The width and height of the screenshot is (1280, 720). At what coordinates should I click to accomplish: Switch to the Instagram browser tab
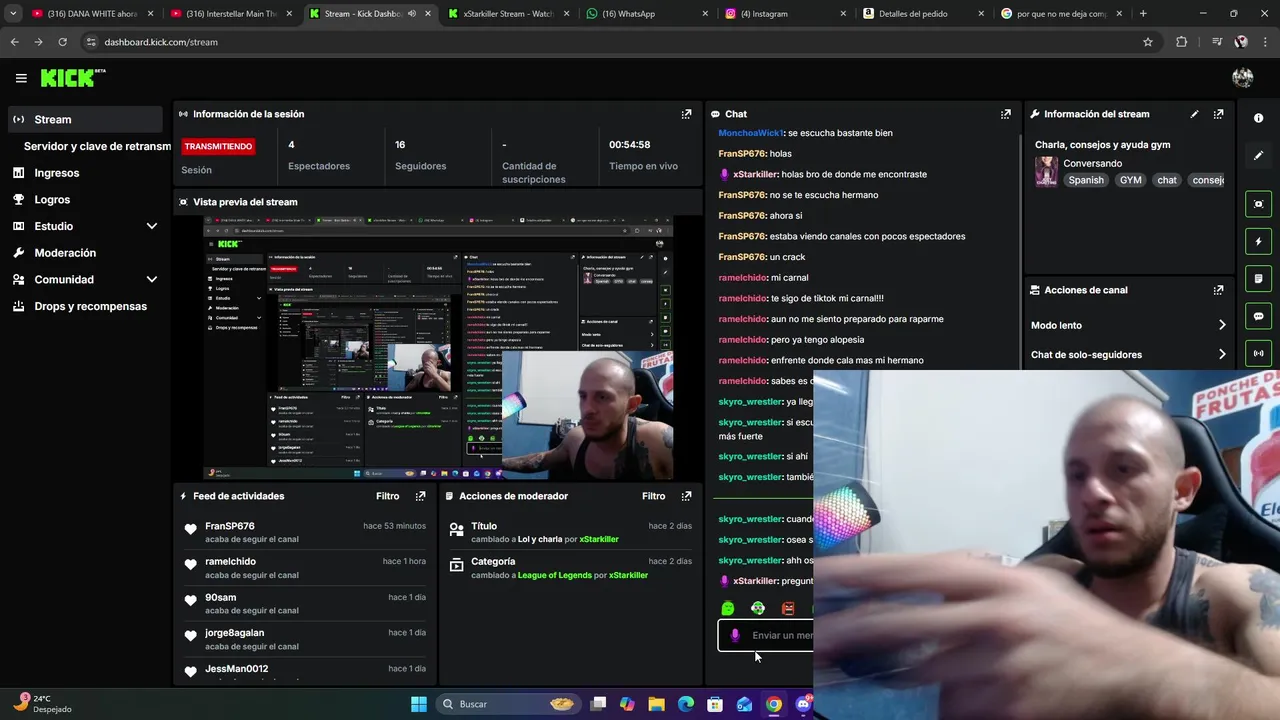click(783, 14)
